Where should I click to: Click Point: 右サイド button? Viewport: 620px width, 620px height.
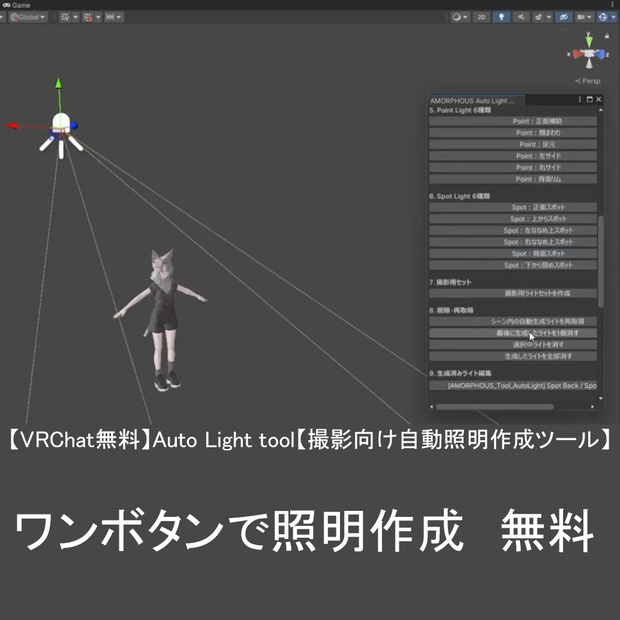[x=513, y=167]
